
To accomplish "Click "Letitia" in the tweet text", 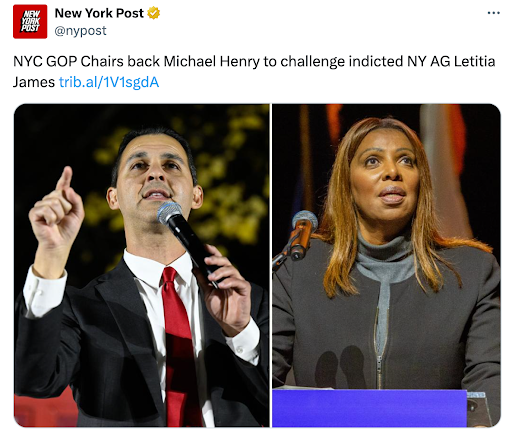I will pos(475,62).
